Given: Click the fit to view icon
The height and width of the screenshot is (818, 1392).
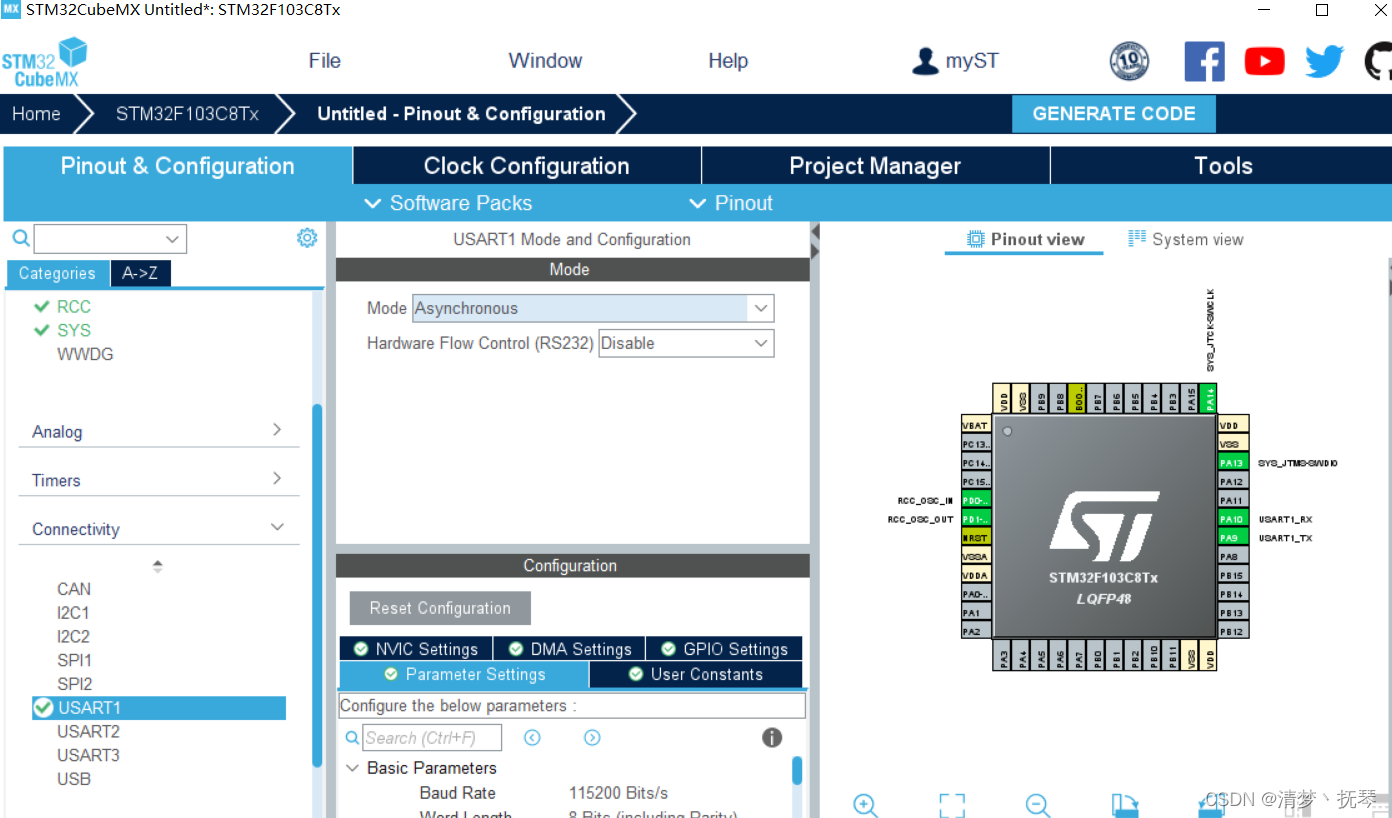Looking at the screenshot, I should (952, 805).
